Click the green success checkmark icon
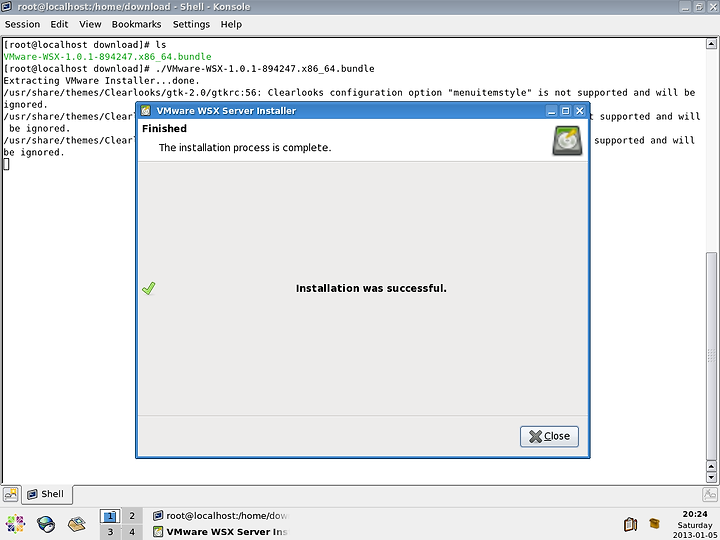Screen dimensions: 720x540 tap(148, 288)
